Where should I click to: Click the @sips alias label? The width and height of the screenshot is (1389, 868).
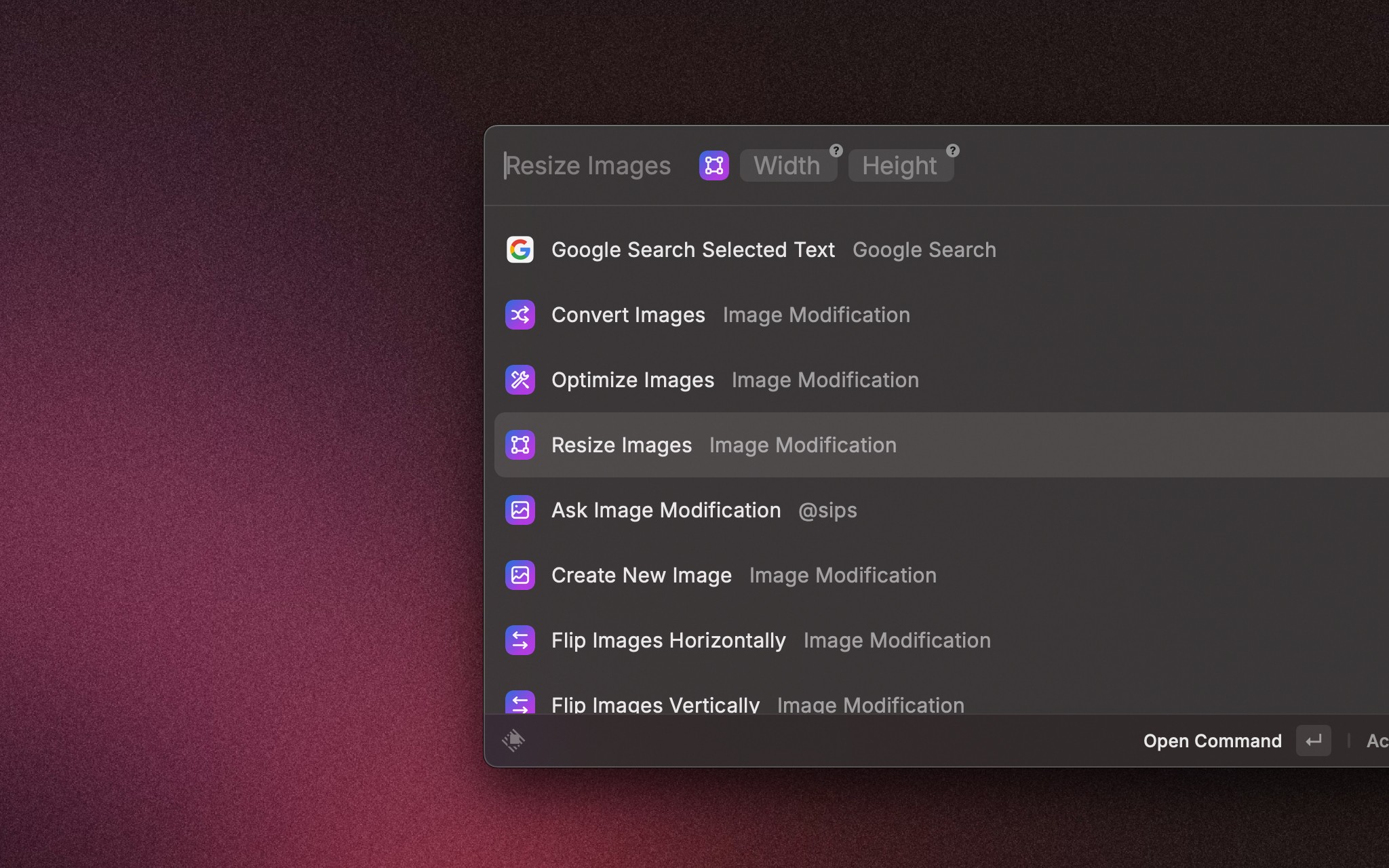(x=827, y=510)
